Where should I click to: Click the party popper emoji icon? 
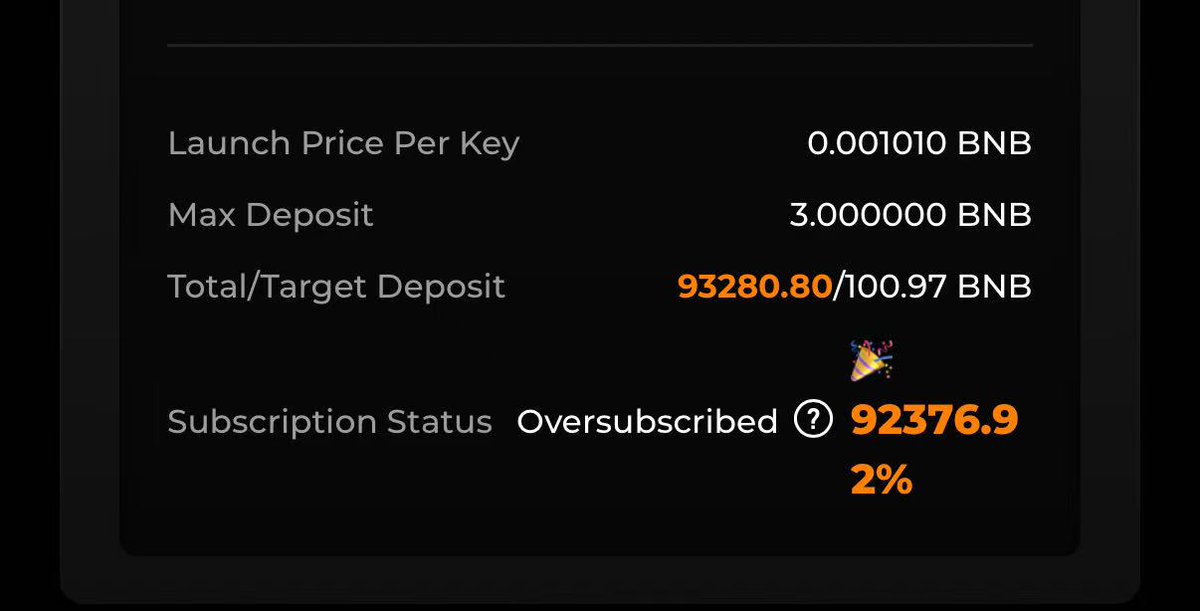pos(871,360)
